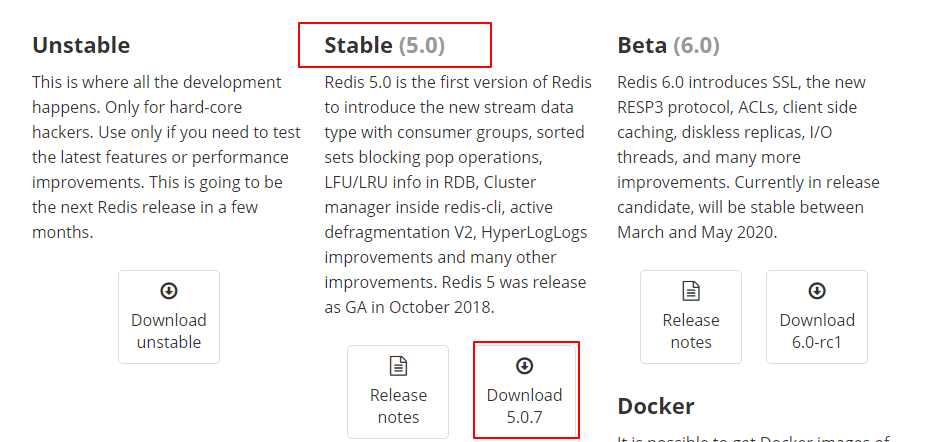Viewport: 936px width, 442px height.
Task: Click the Redis 6.0 beta description paragraph
Action: click(743, 157)
